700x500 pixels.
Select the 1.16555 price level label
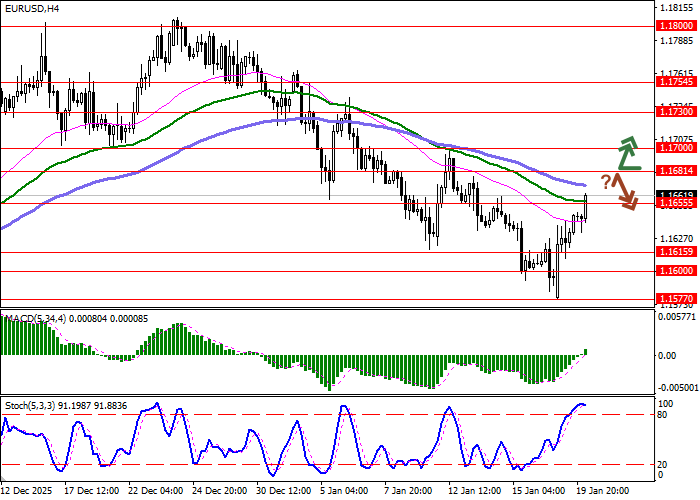(x=676, y=204)
